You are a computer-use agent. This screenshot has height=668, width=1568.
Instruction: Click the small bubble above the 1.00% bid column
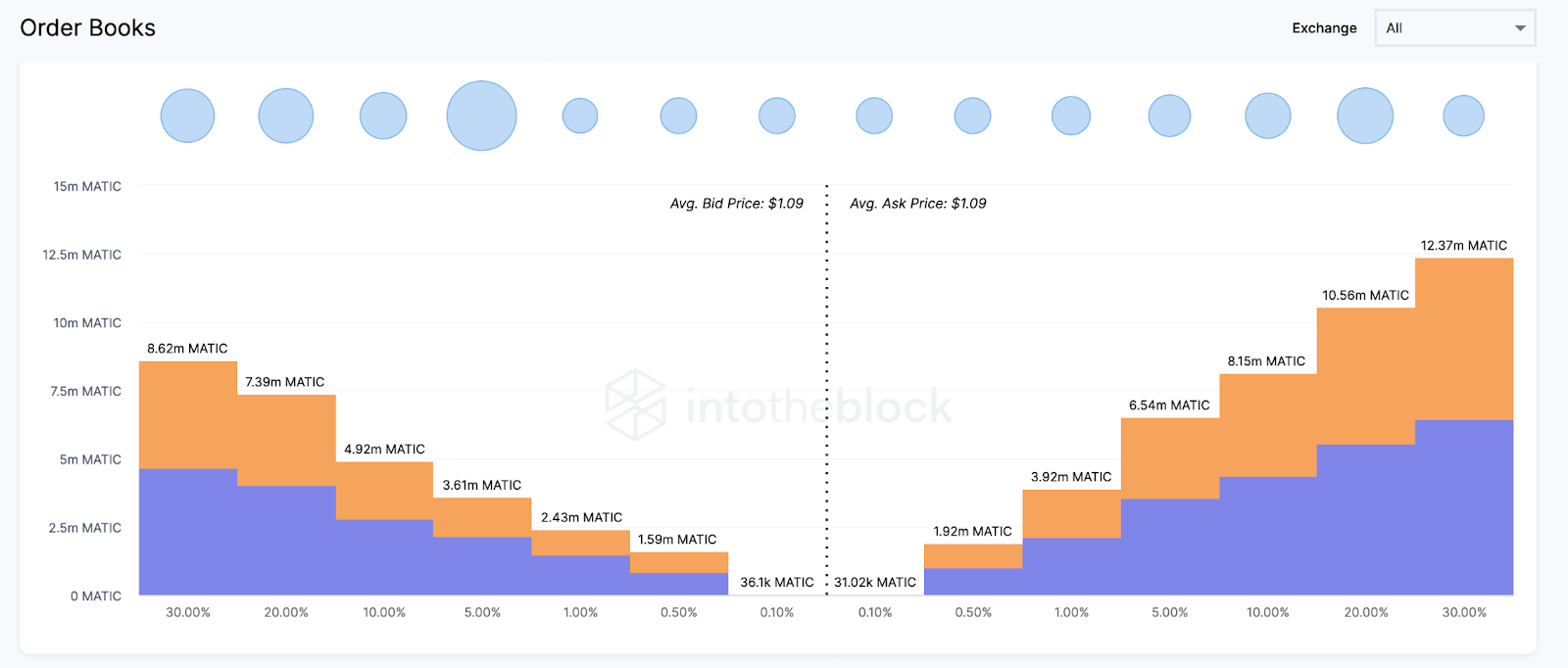click(580, 116)
